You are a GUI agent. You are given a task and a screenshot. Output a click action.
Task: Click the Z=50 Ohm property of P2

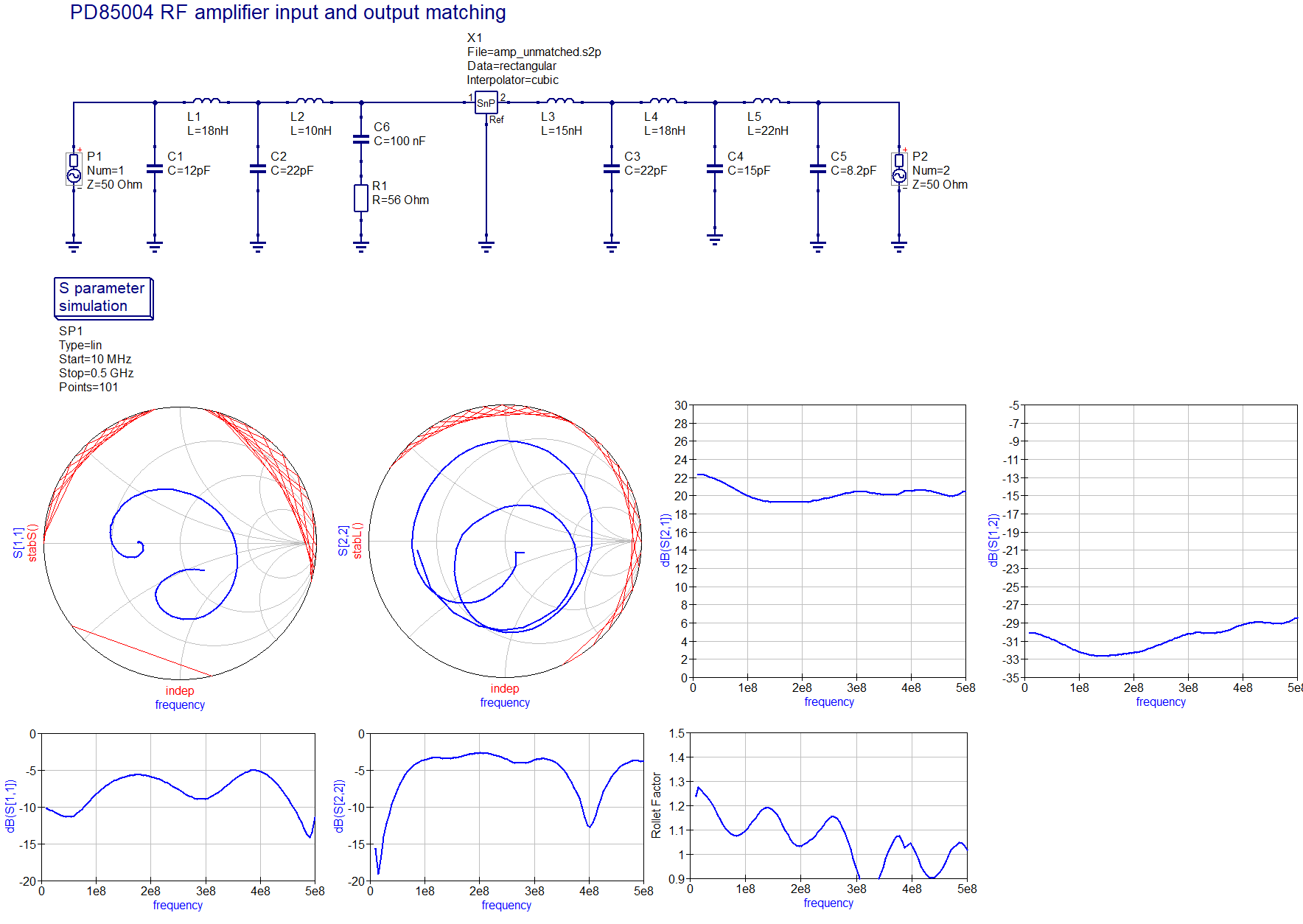pyautogui.click(x=940, y=184)
